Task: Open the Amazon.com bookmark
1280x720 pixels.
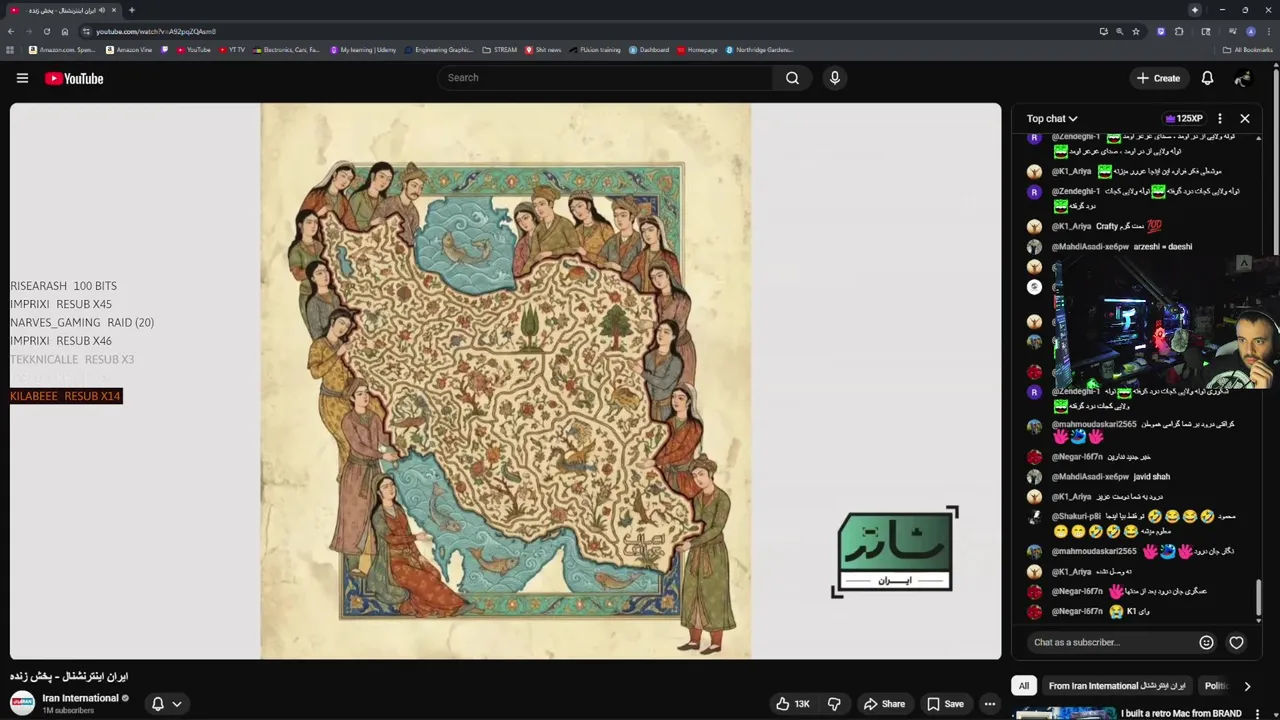Action: tap(62, 49)
